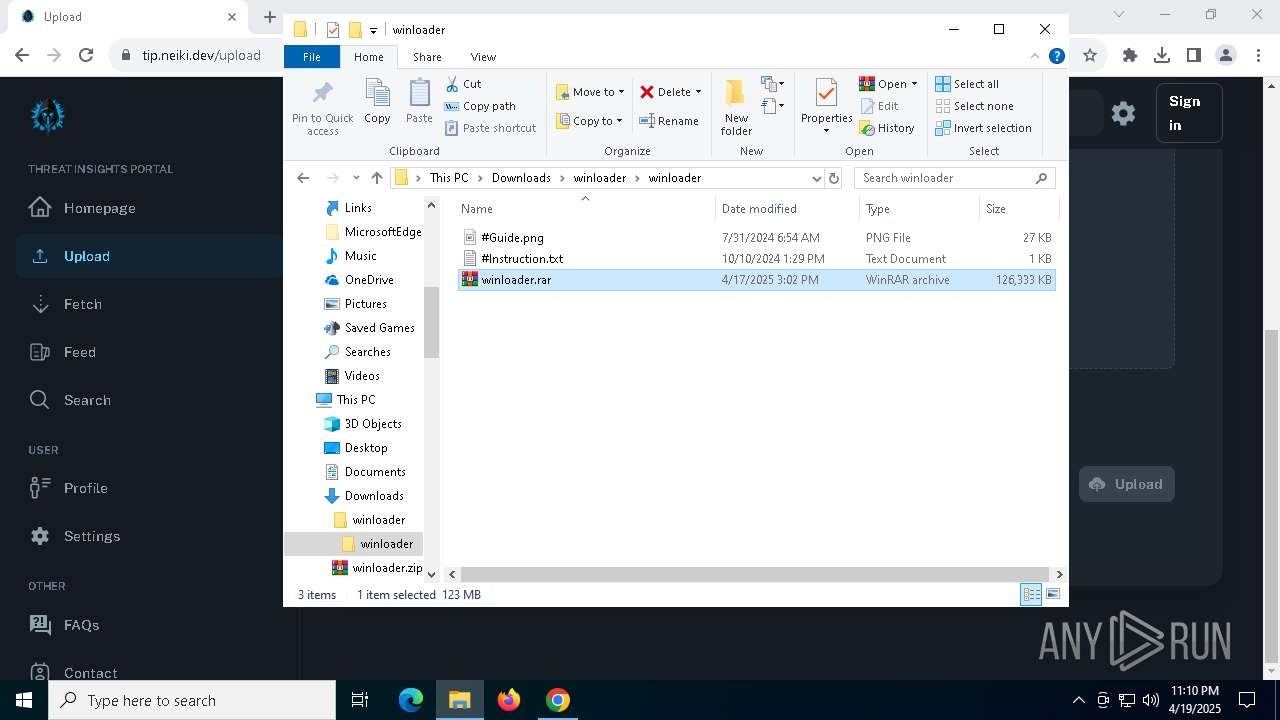Open Search in browser sidebar
1280x720 pixels.
pyautogui.click(x=71, y=400)
